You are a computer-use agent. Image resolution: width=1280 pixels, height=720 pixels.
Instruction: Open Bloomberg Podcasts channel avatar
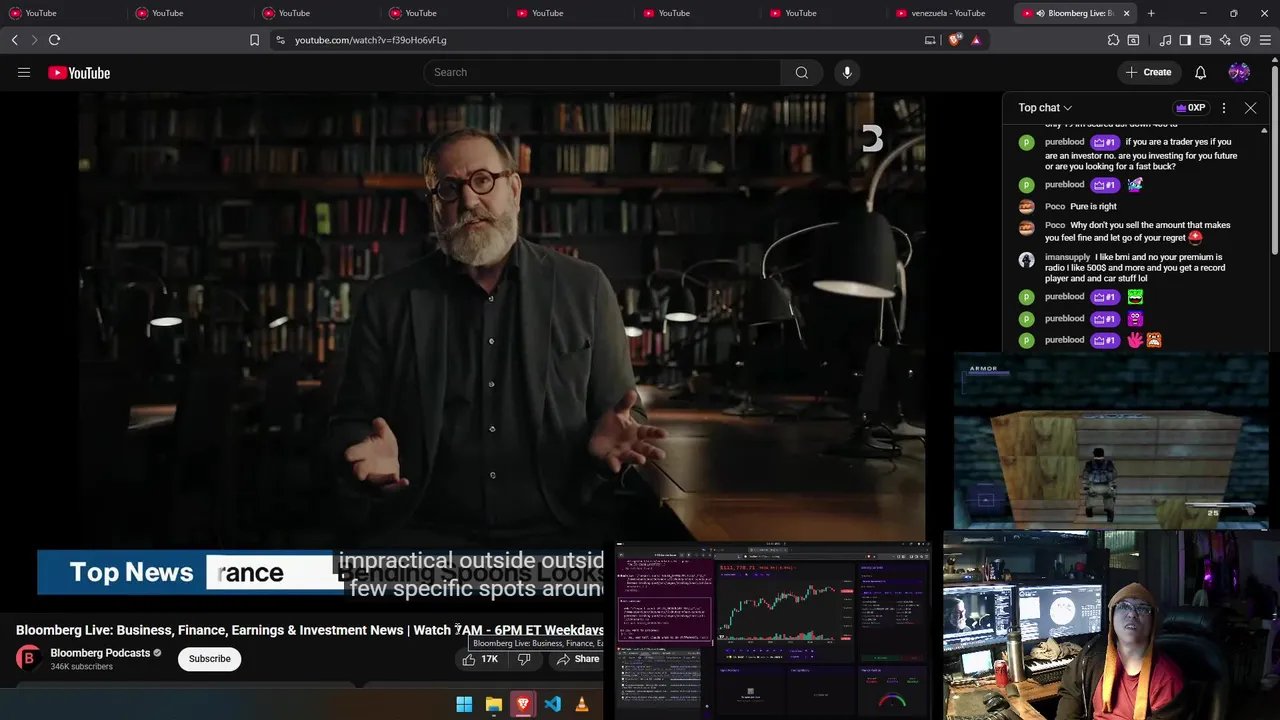tap(28, 658)
